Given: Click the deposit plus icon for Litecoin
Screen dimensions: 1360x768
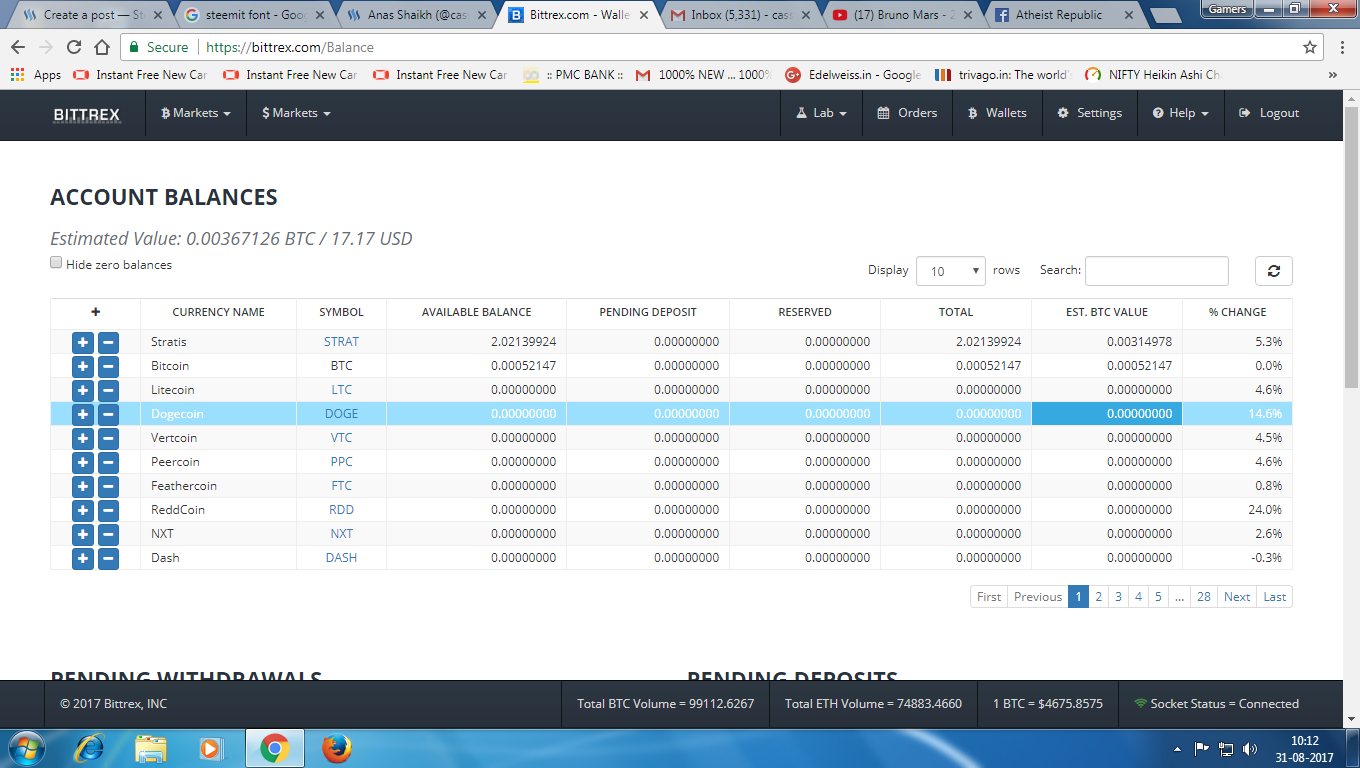Looking at the screenshot, I should [83, 390].
